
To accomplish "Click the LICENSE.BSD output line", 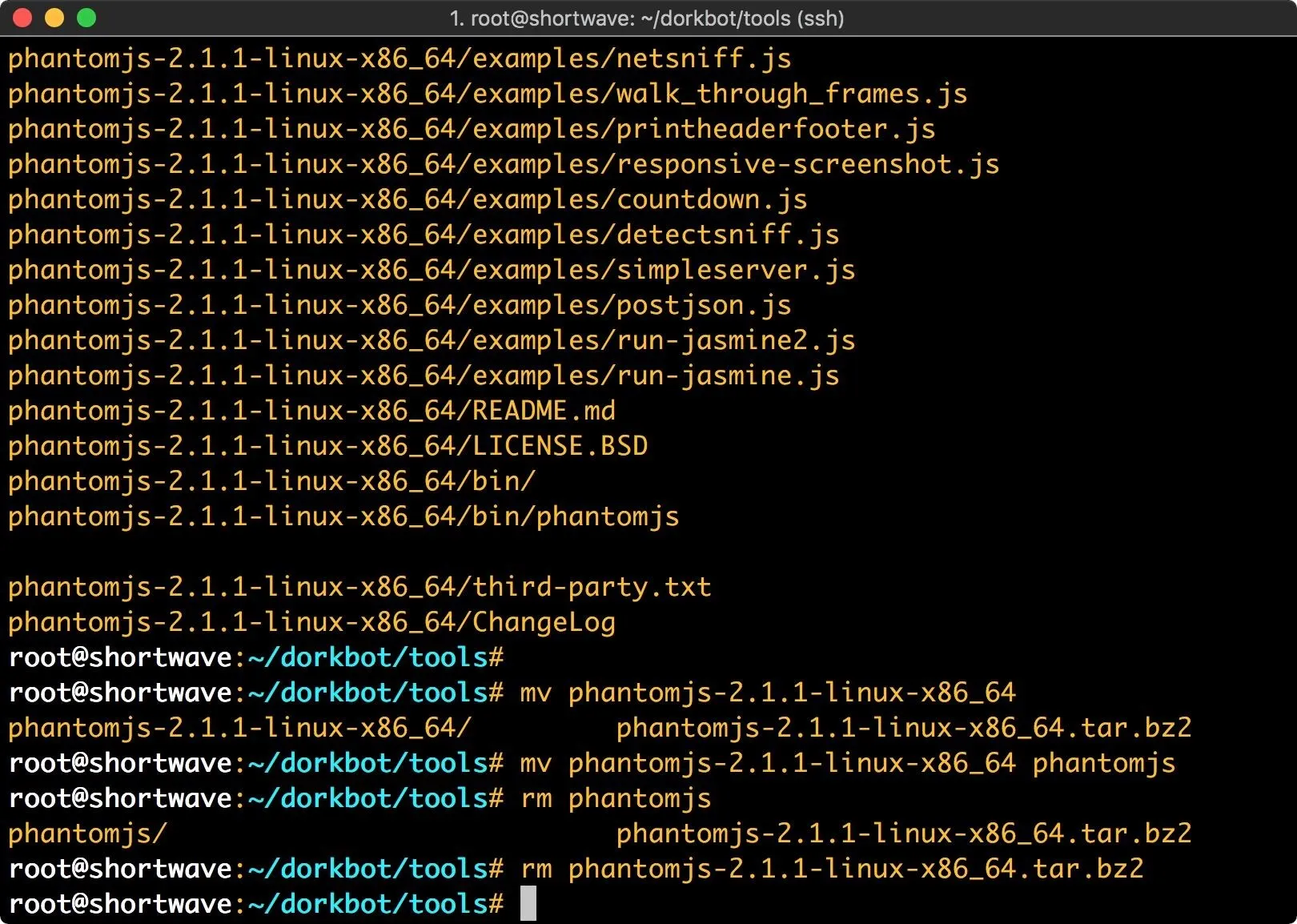I will (327, 446).
